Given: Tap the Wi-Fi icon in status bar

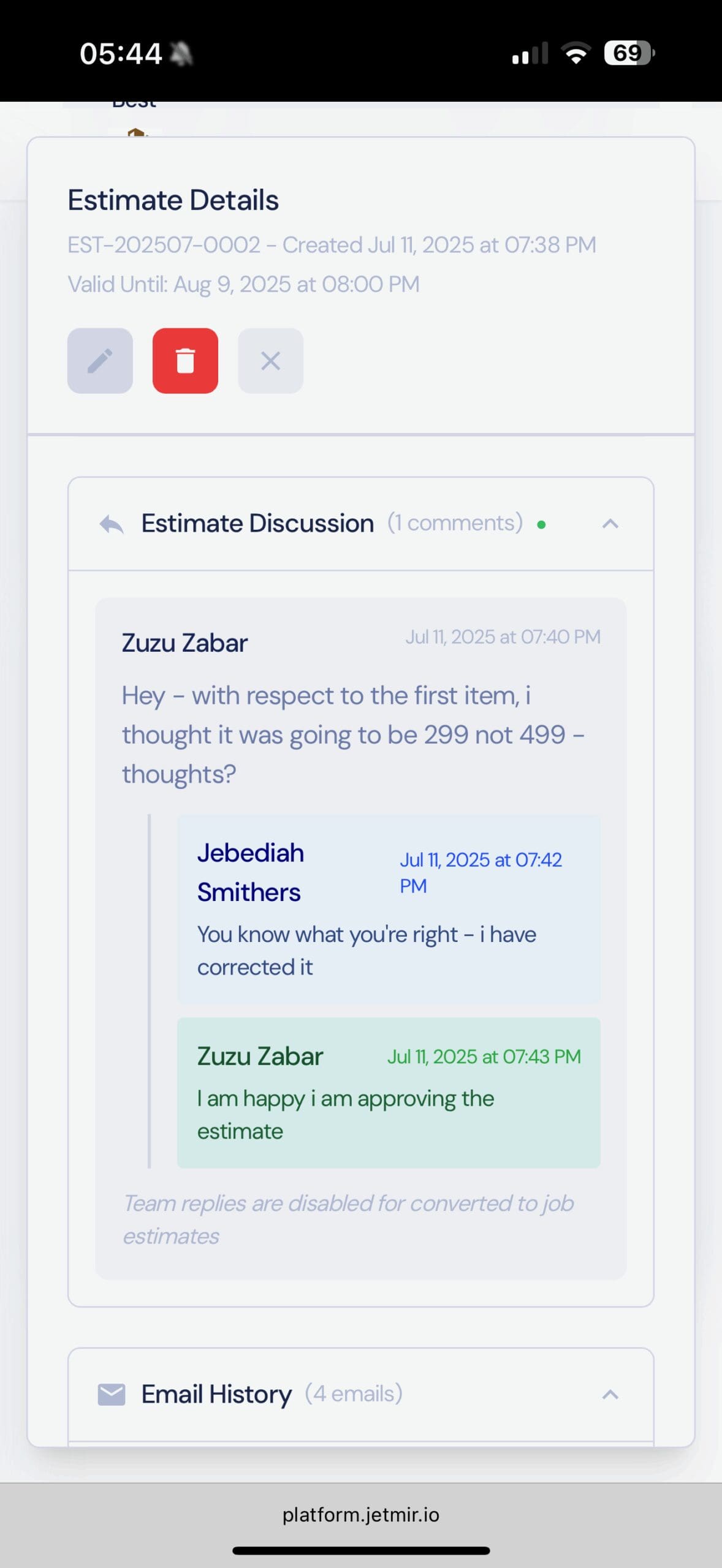Looking at the screenshot, I should tap(576, 53).
